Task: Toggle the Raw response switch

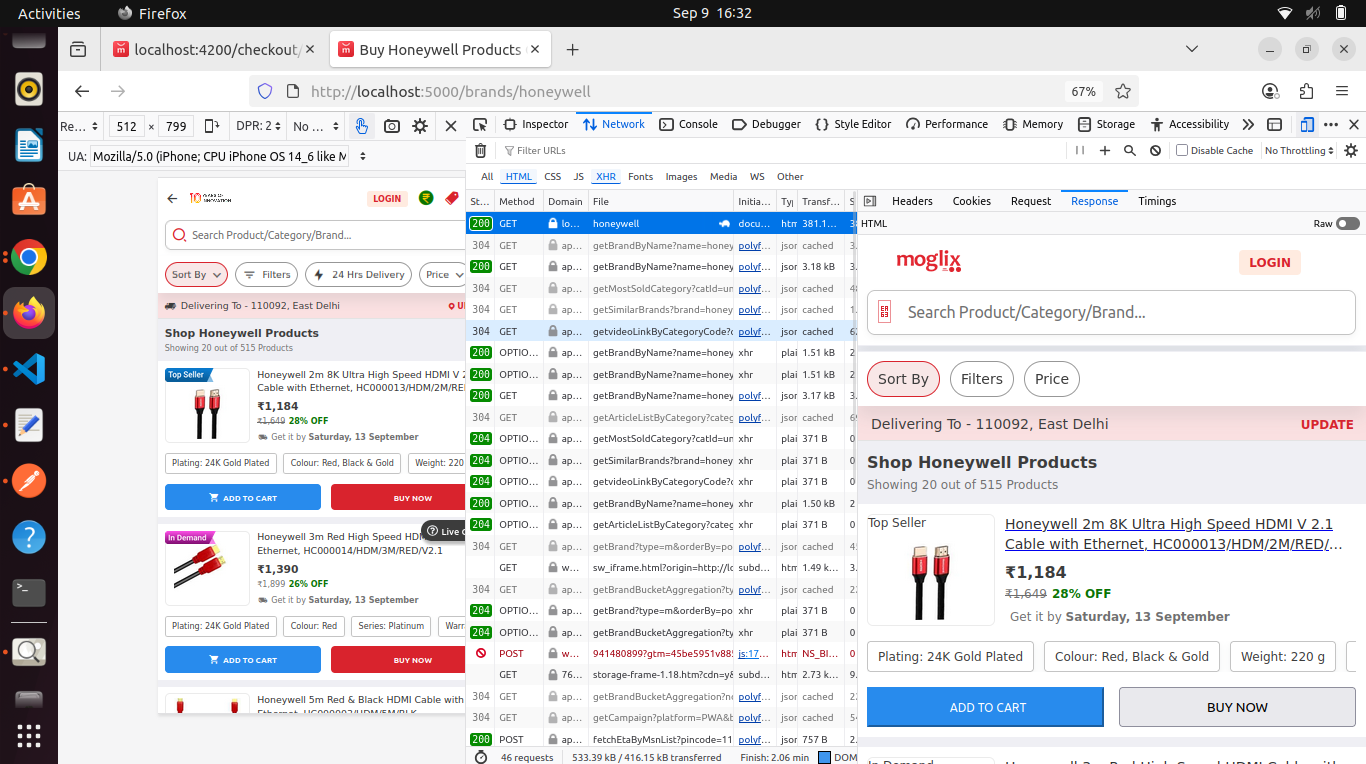Action: tap(1347, 224)
